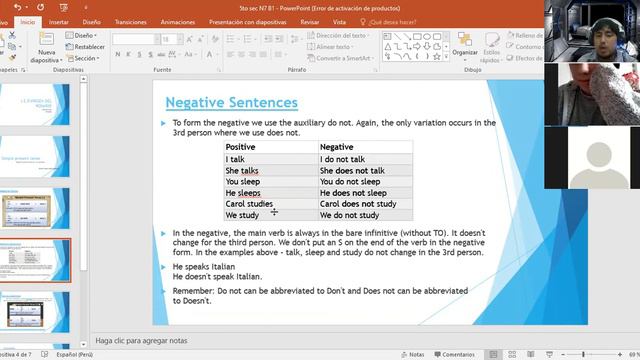The image size is (640, 360).
Task: Toggle center text alignment
Action: point(241,54)
